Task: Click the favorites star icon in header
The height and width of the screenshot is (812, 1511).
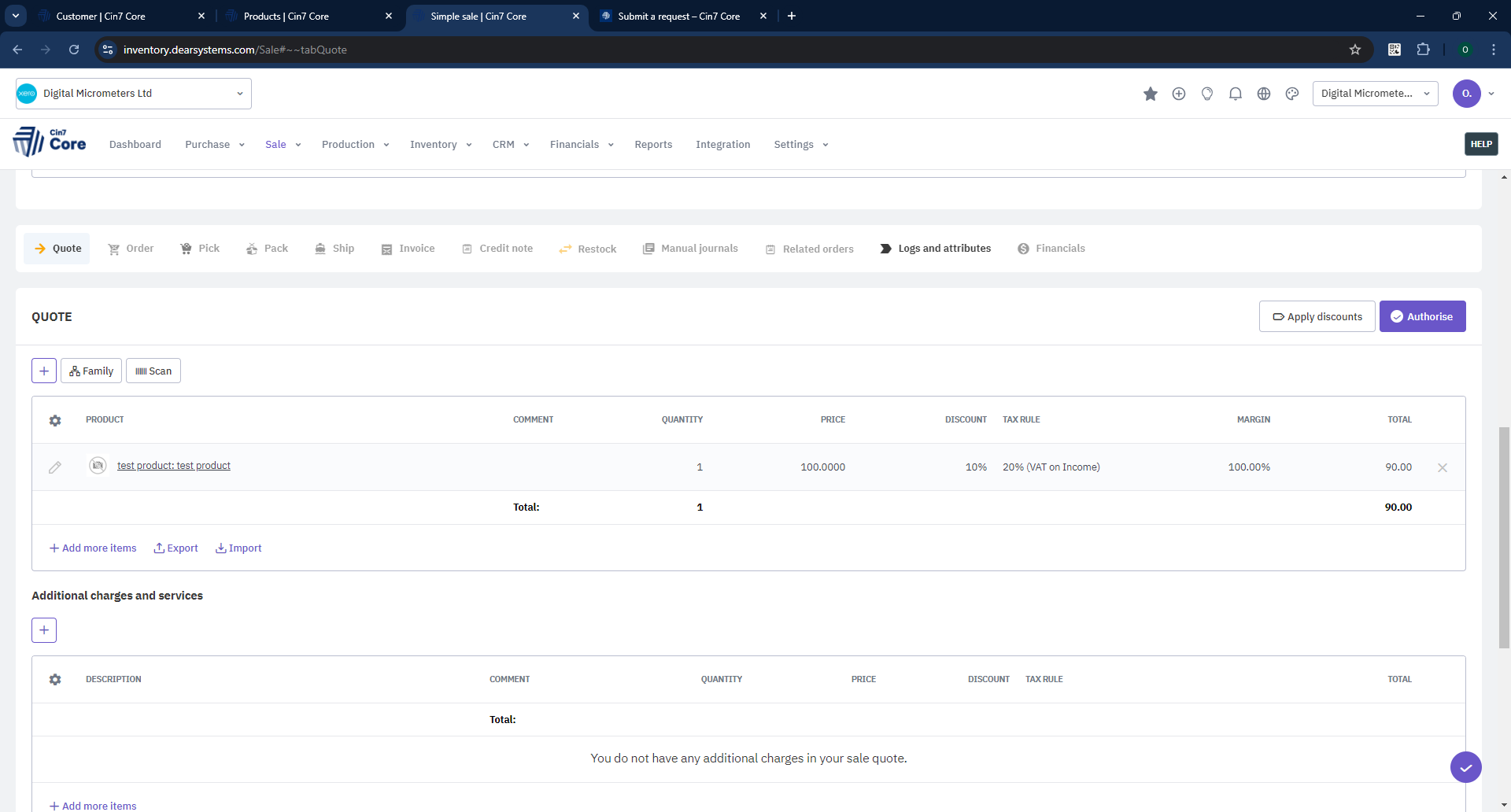Action: [1150, 94]
